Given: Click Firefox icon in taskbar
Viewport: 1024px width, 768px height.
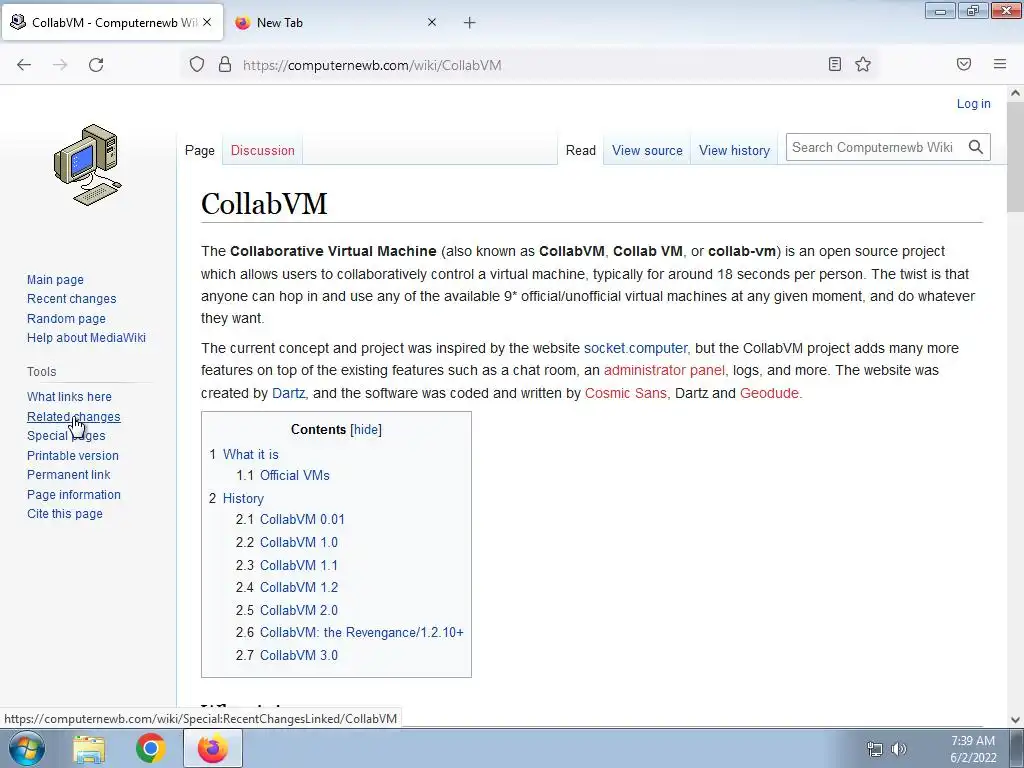Looking at the screenshot, I should pos(212,748).
